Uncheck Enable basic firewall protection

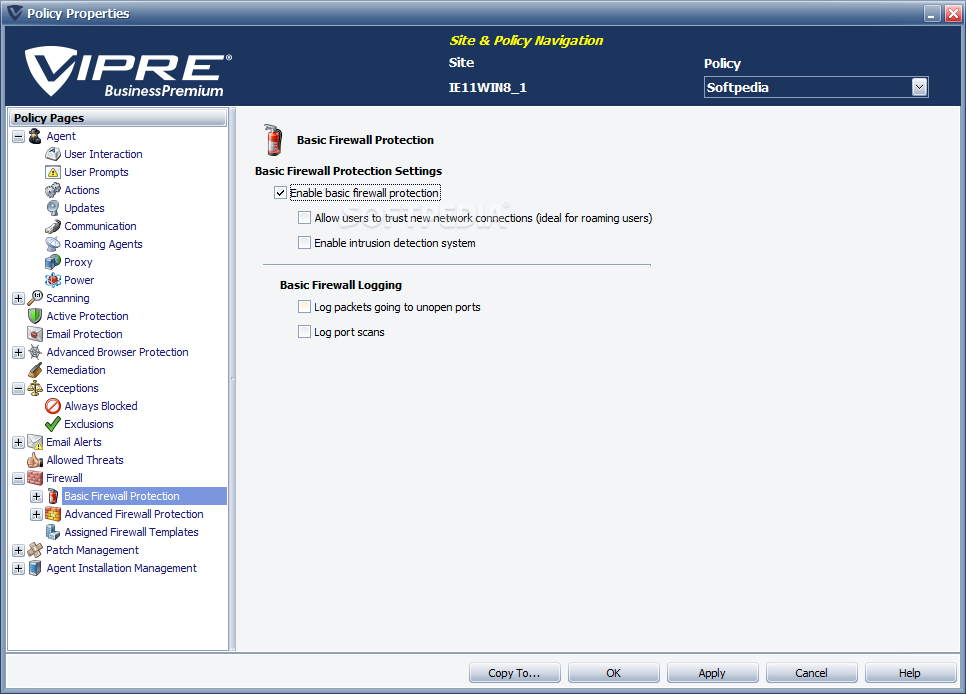(x=280, y=193)
